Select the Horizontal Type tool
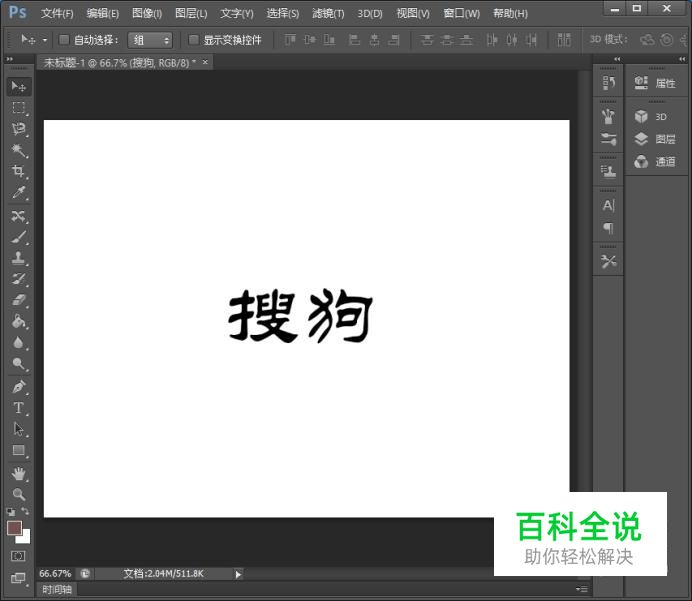Viewport: 692px width, 601px height. tap(19, 408)
